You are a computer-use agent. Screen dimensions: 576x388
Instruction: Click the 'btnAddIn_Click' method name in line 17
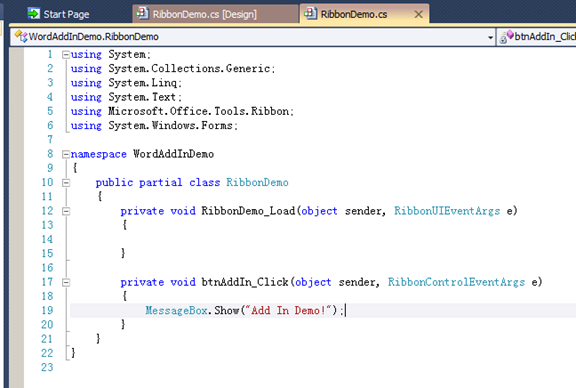245,282
